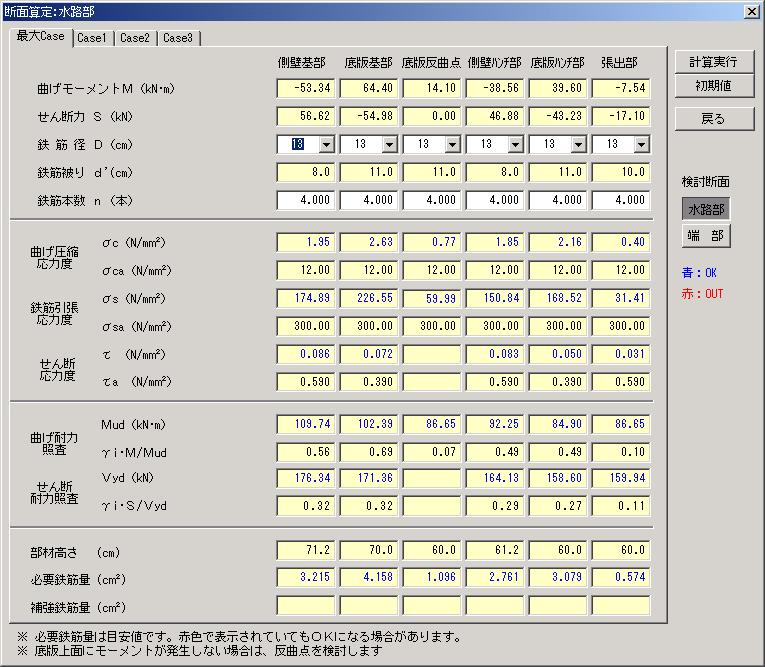Screen dimensions: 765x667
Task: Click the 側壁基部 column header
Action: [302, 63]
